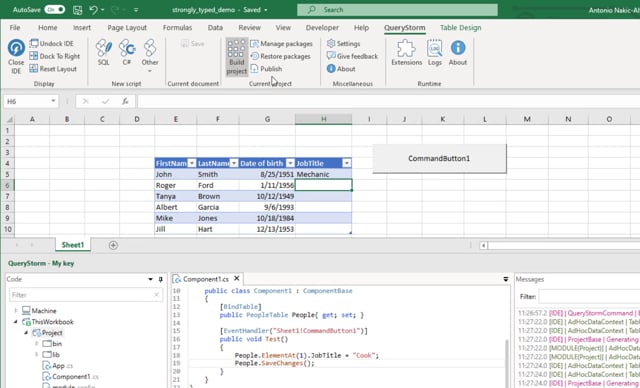Create a new C# script
This screenshot has height=388, width=640.
(x=127, y=52)
